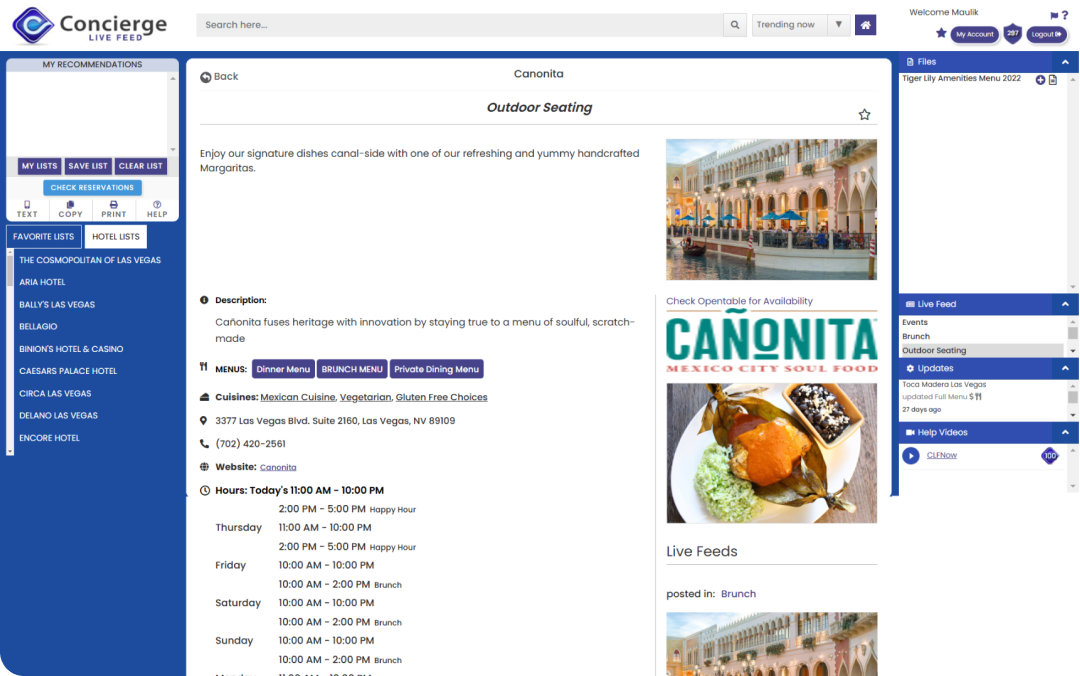The image size is (1080, 676).
Task: Click the Logout button
Action: point(1046,34)
